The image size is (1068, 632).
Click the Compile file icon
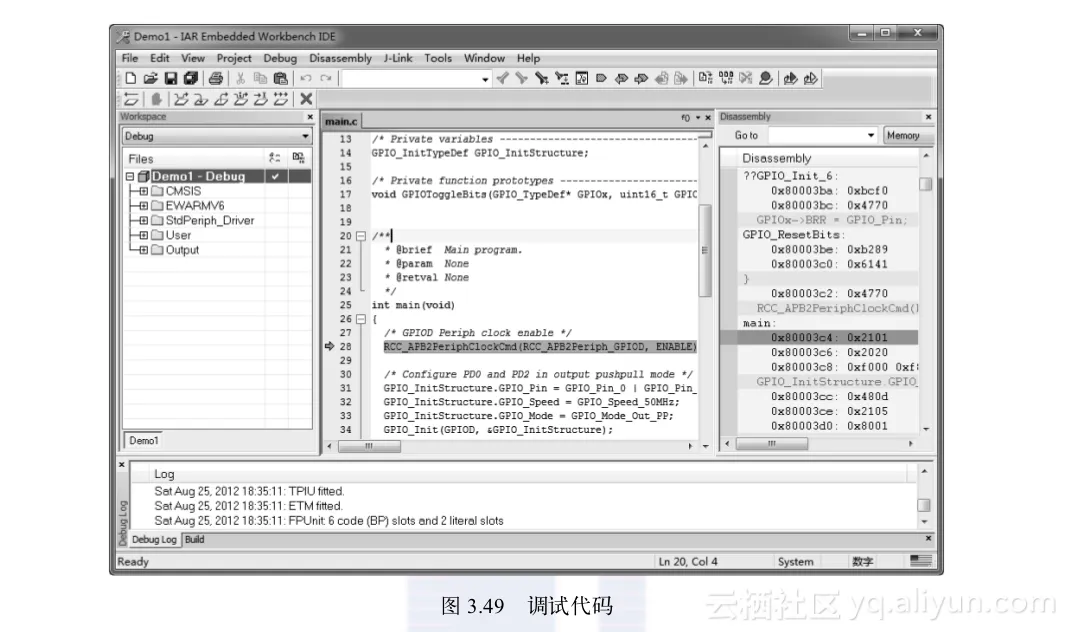click(706, 79)
